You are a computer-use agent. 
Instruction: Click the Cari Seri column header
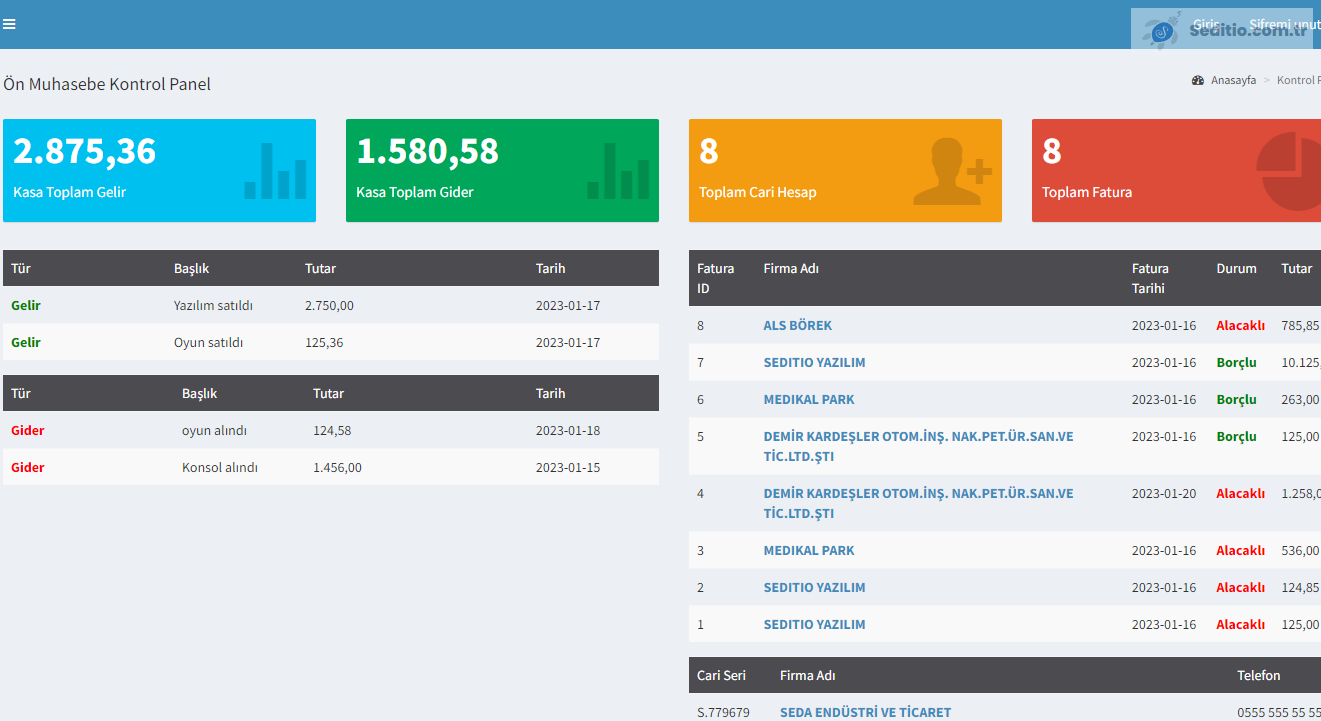coord(721,675)
